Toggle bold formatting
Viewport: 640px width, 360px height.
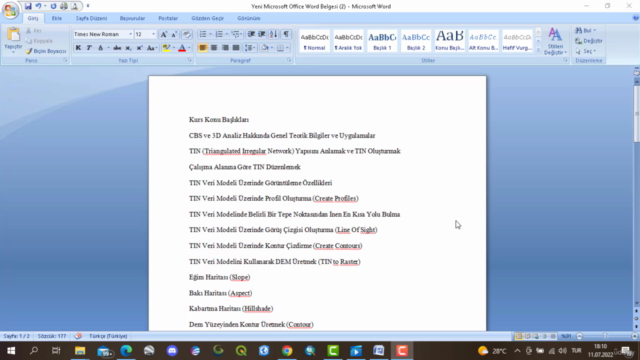(78, 48)
